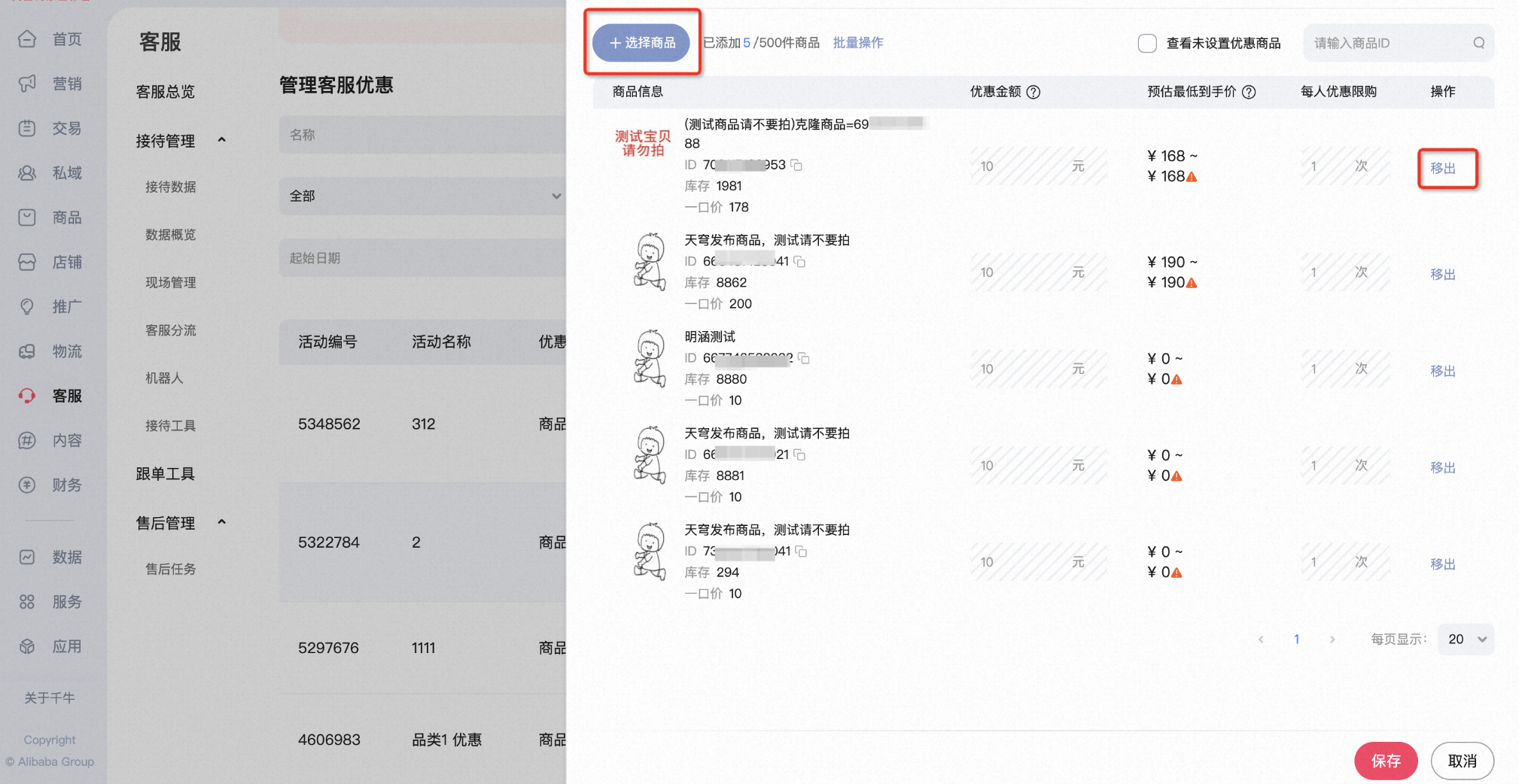Click 关于千牛 link in sidebar
Viewport: 1519px width, 784px height.
50,698
